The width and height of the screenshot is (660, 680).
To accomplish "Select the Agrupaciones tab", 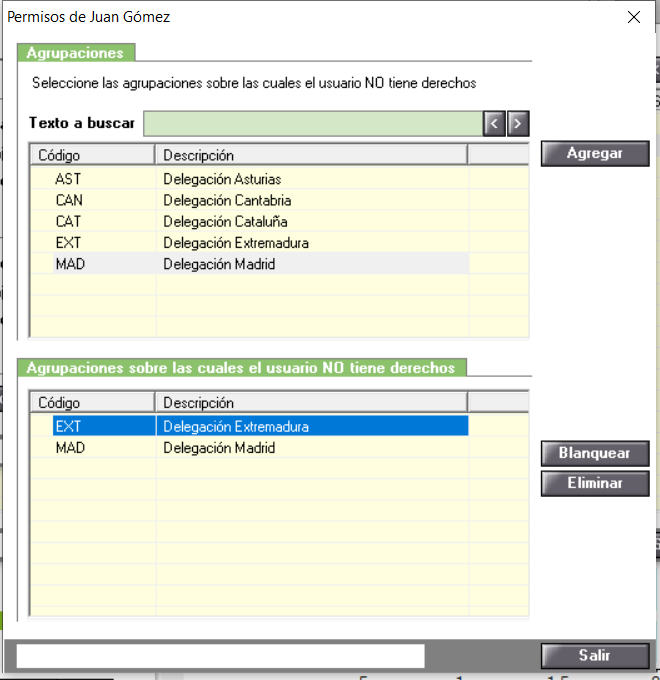I will point(76,53).
